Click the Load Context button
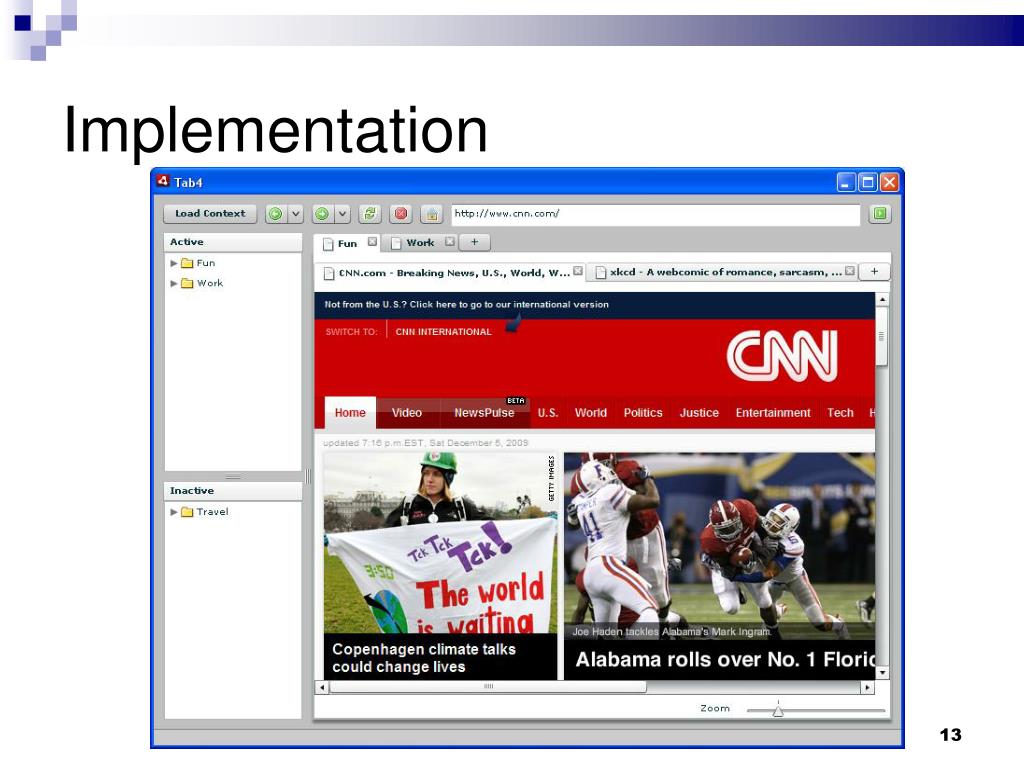 click(x=210, y=214)
